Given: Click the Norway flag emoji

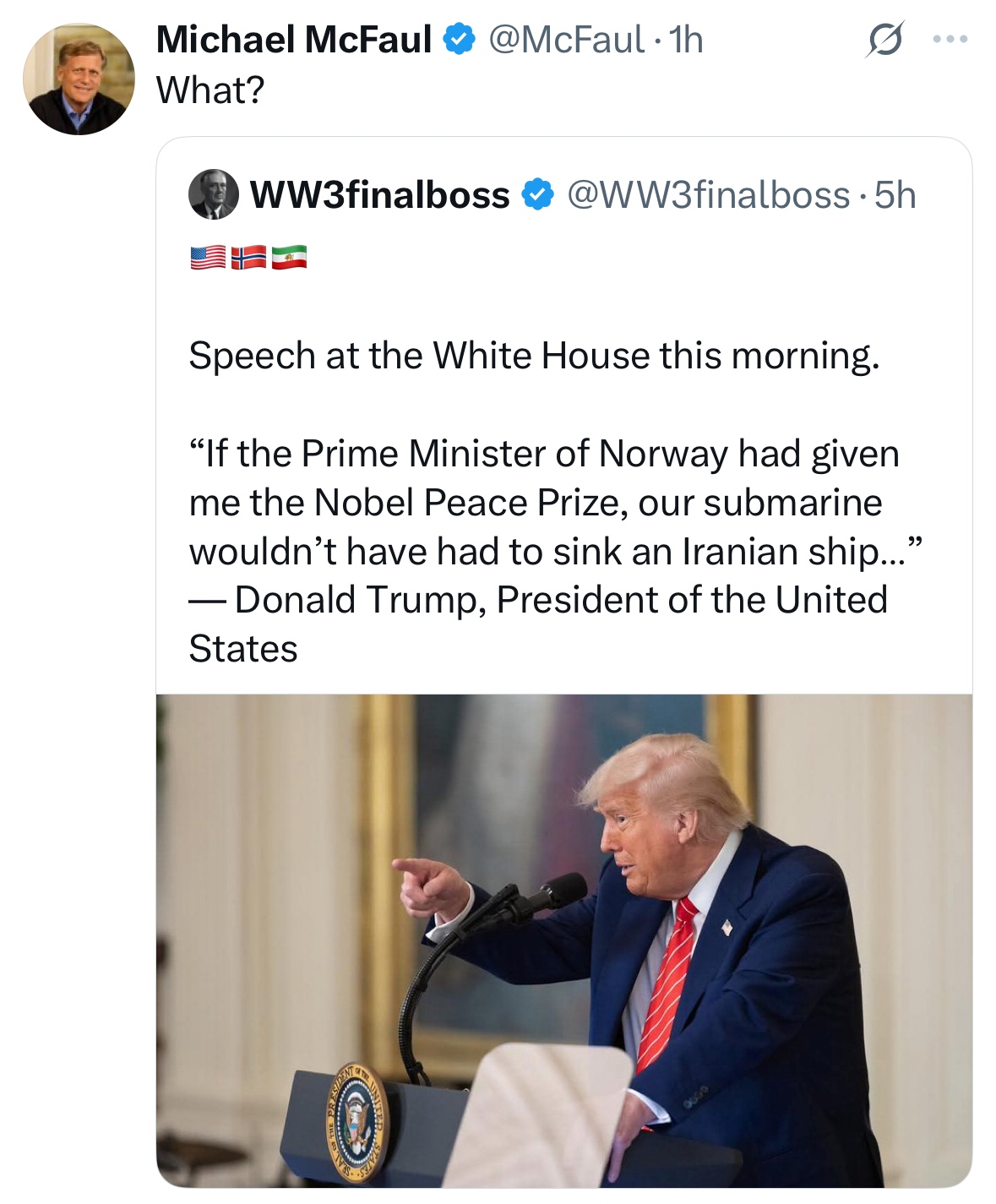Looking at the screenshot, I should pyautogui.click(x=248, y=257).
